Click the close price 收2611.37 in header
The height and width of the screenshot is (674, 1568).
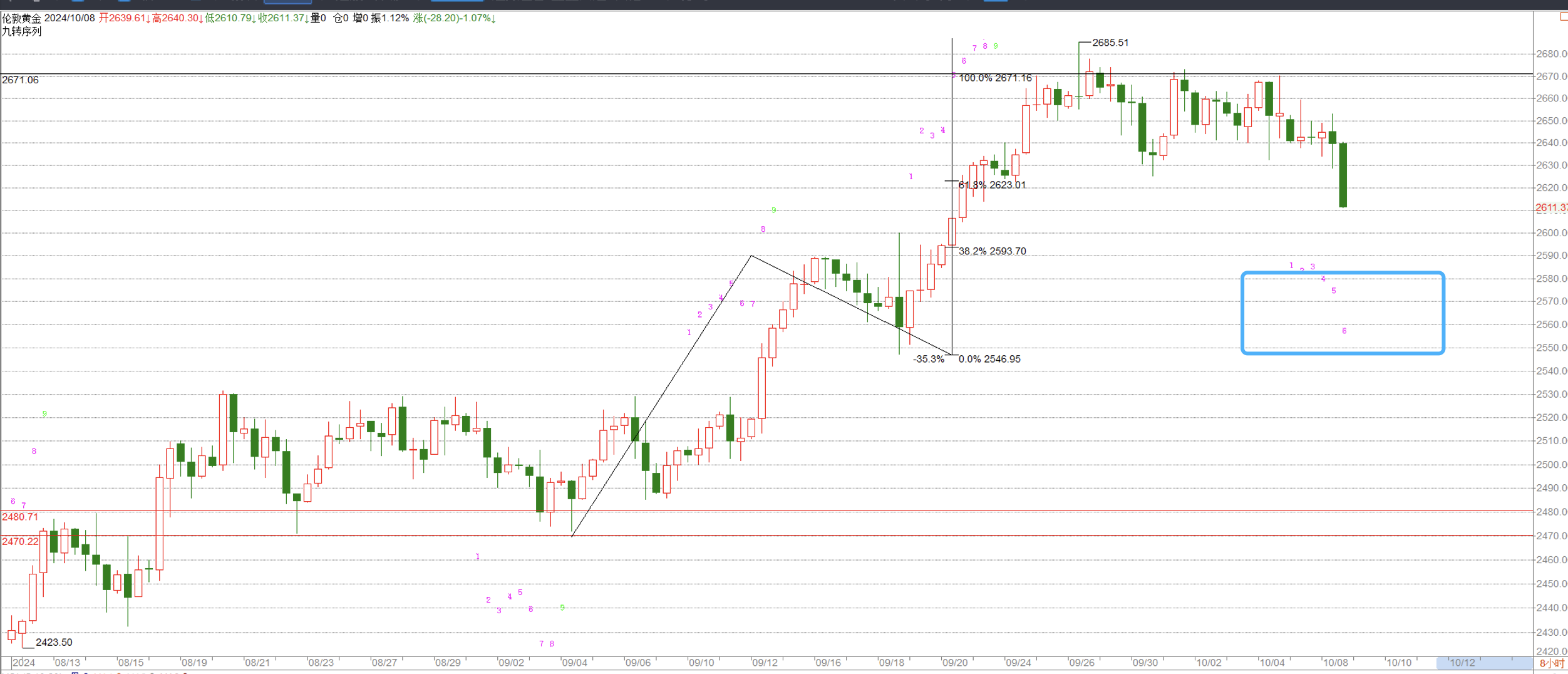click(x=284, y=18)
